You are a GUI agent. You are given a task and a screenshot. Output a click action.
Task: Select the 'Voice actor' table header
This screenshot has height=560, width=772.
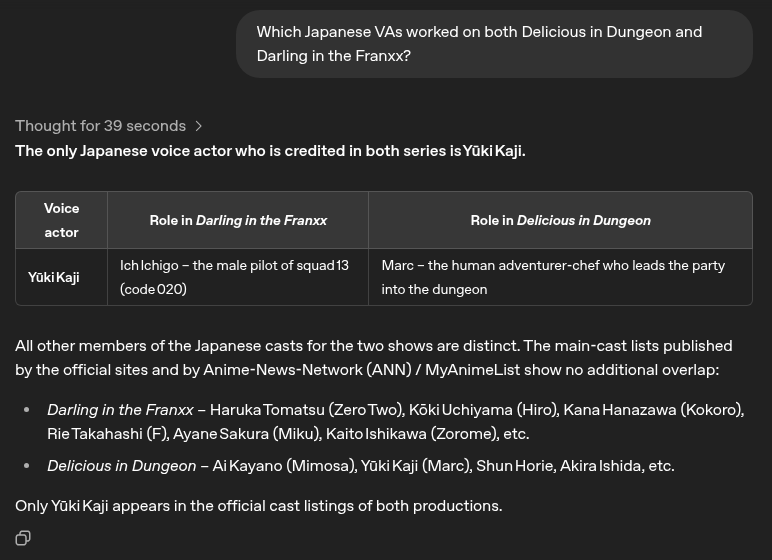coord(62,220)
